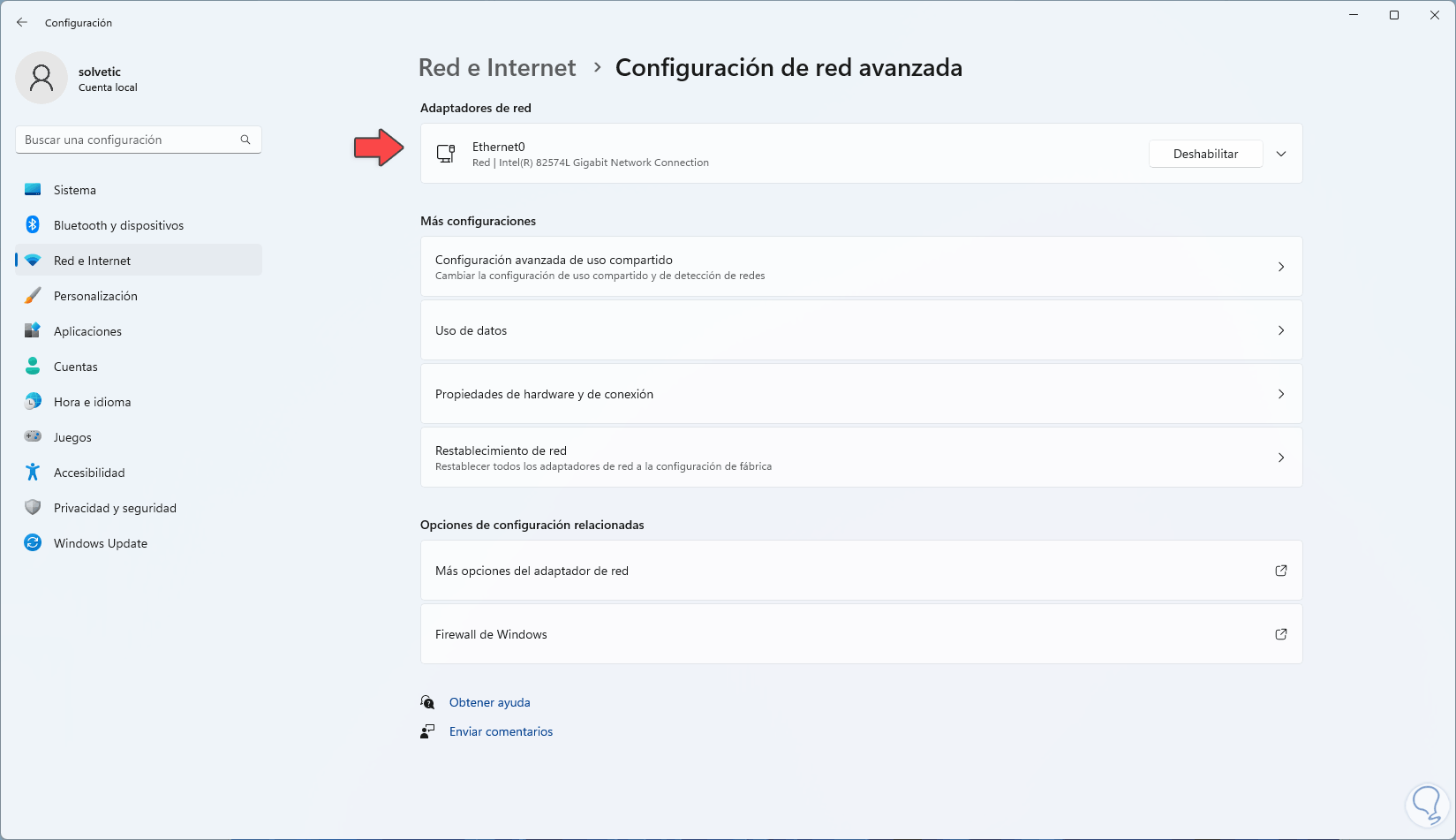This screenshot has width=1456, height=840.
Task: Click the solvetic user avatar icon
Action: 41,78
